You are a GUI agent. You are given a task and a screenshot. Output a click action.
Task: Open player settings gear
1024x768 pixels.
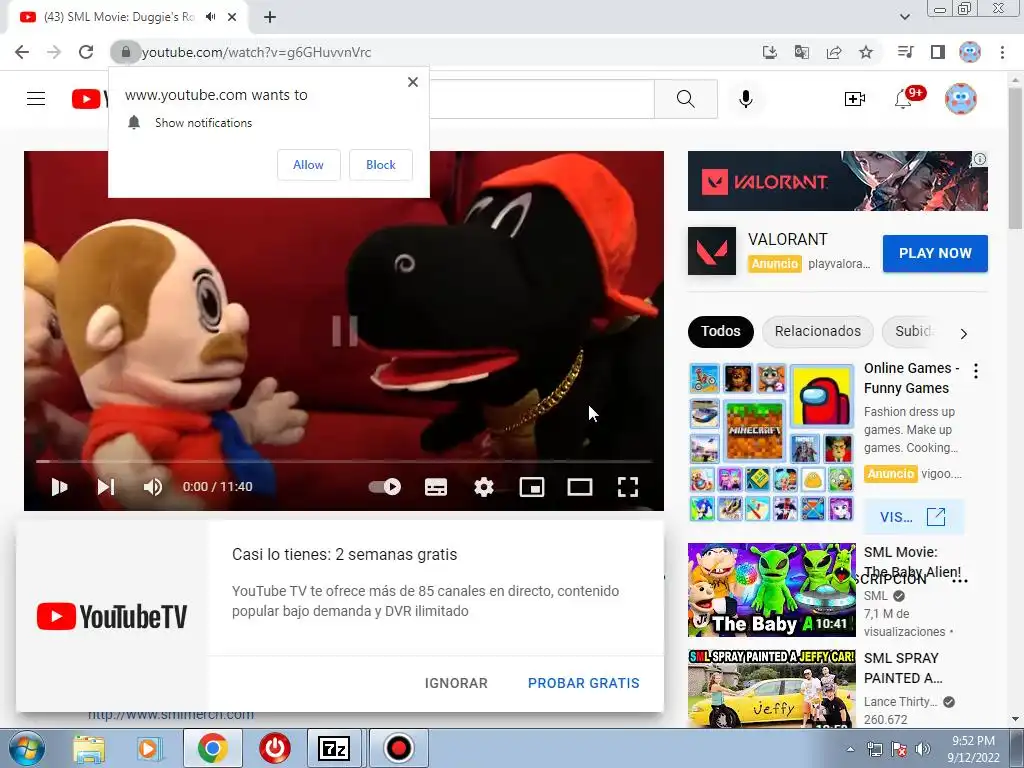484,487
